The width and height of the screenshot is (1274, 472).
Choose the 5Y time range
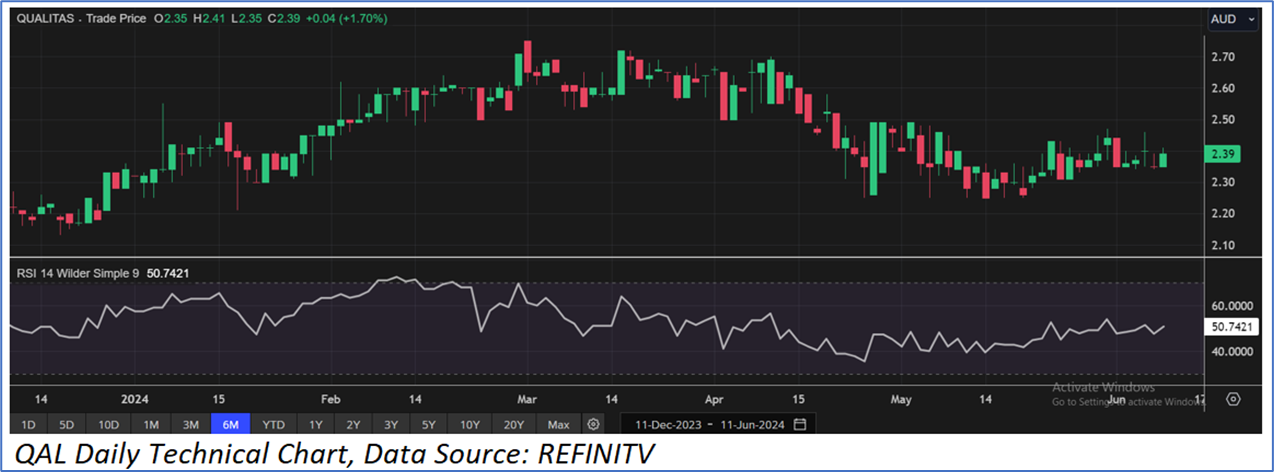pyautogui.click(x=430, y=424)
